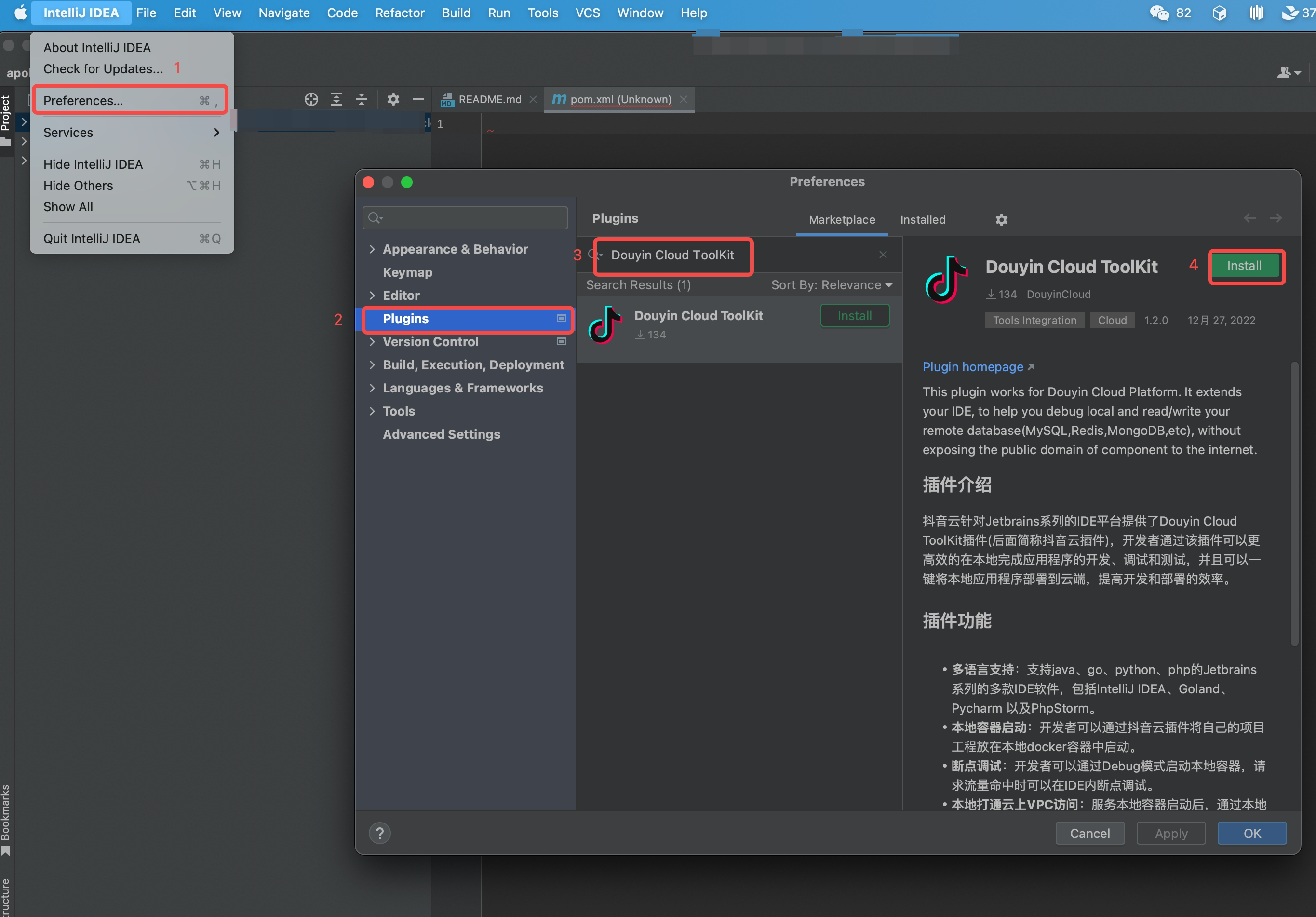This screenshot has height=917, width=1316.
Task: Click the Preferences settings search field
Action: 470,218
